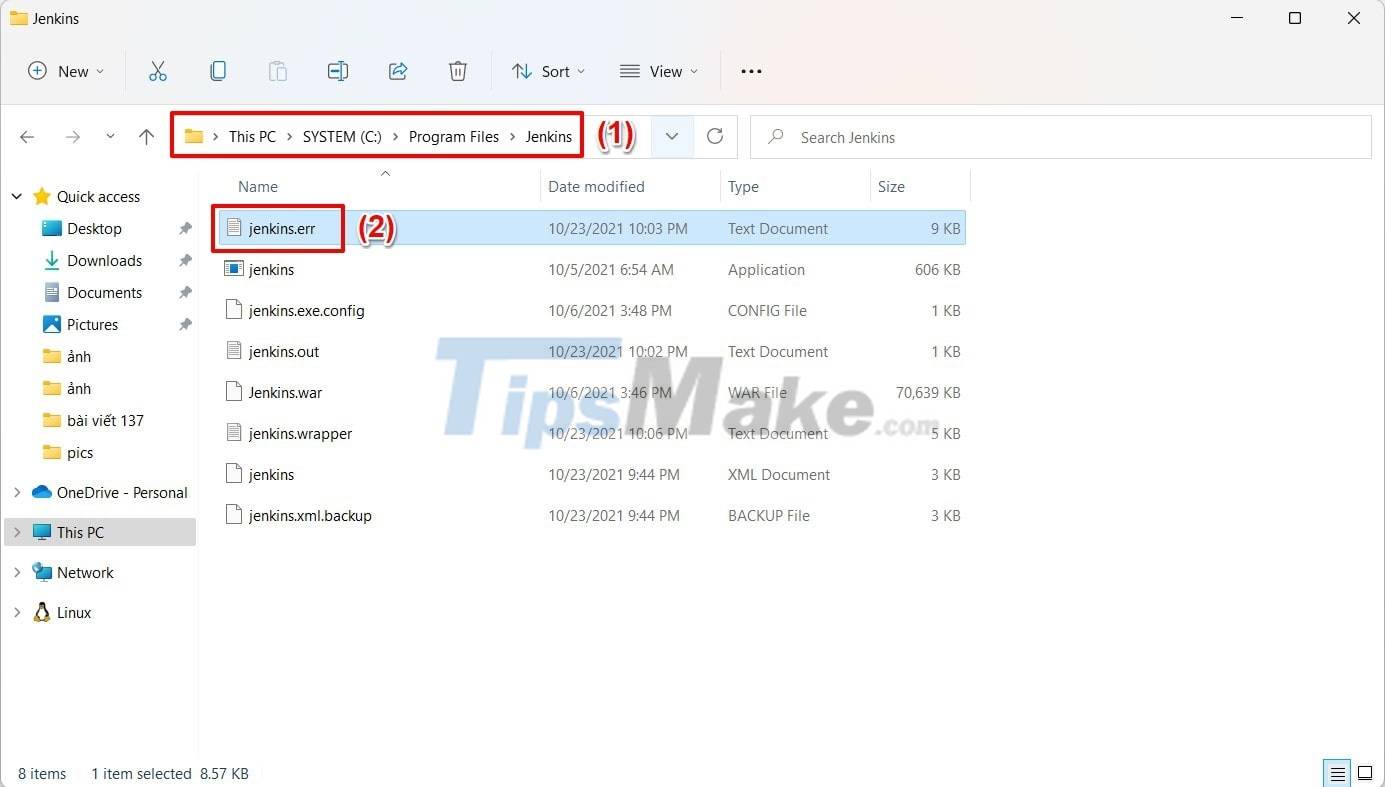Share the selected file via the Share icon
1385x787 pixels.
[398, 71]
